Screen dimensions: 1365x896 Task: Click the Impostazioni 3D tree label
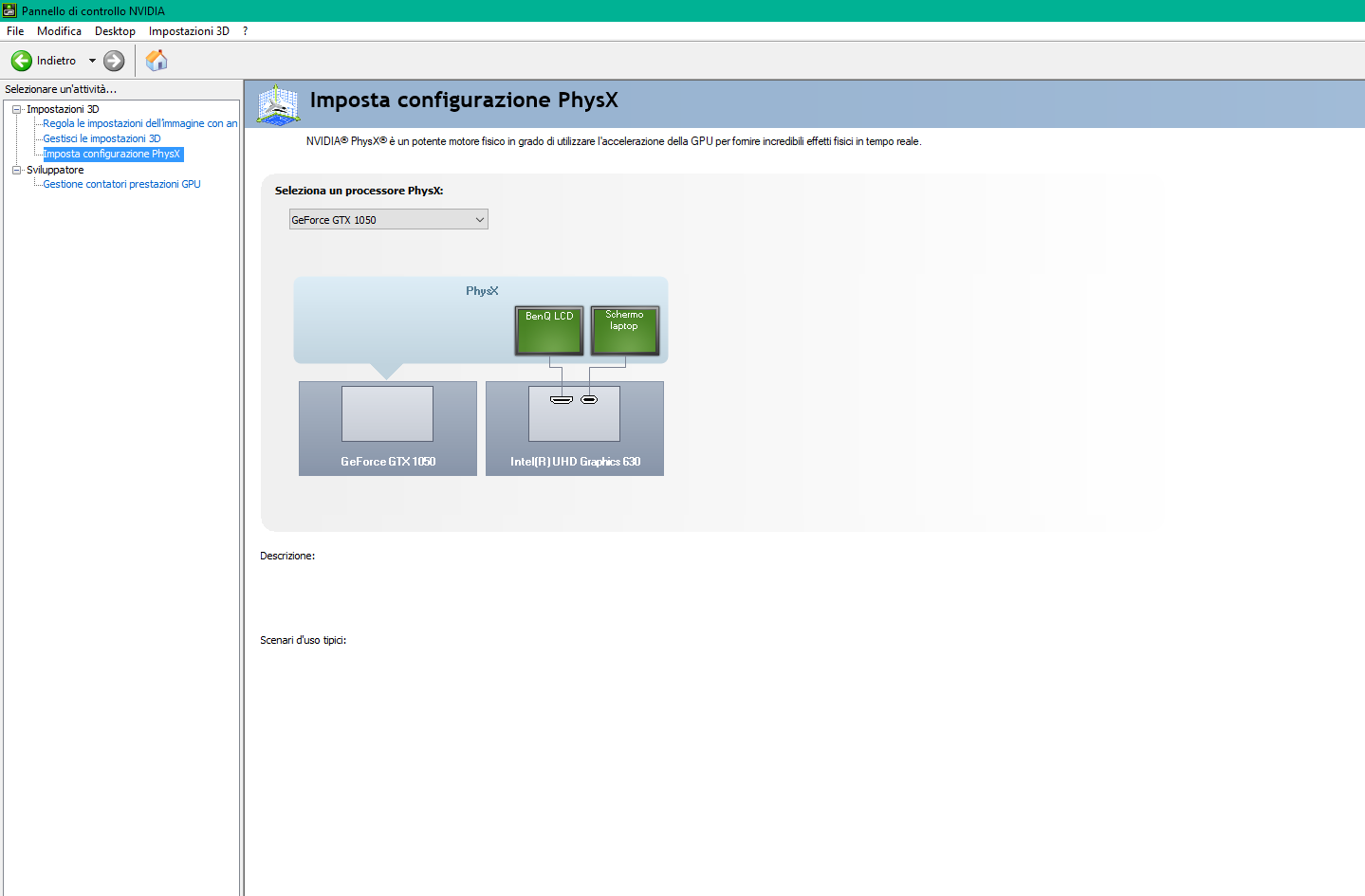[x=63, y=109]
